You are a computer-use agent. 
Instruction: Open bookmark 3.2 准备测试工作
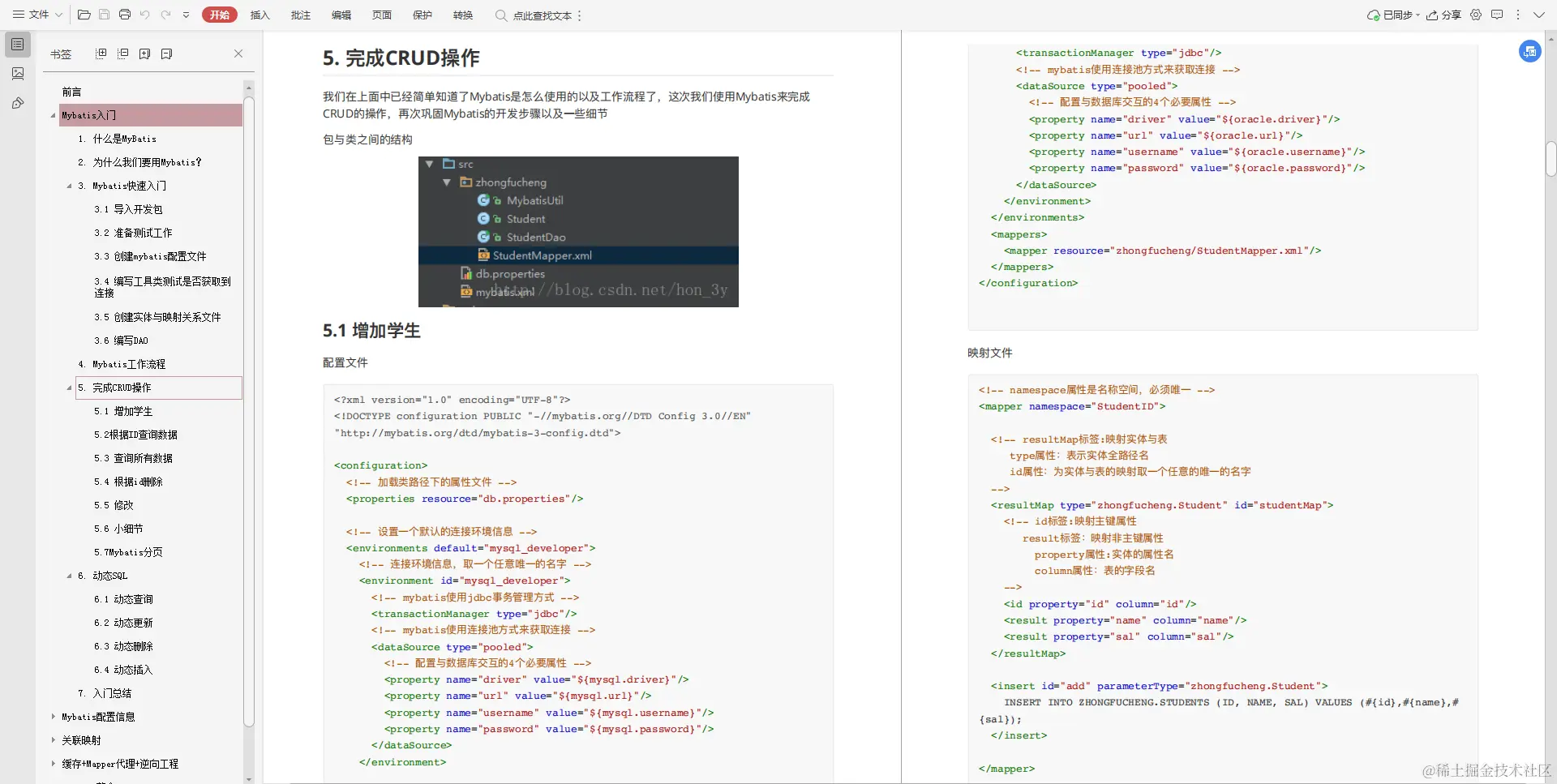coord(133,233)
